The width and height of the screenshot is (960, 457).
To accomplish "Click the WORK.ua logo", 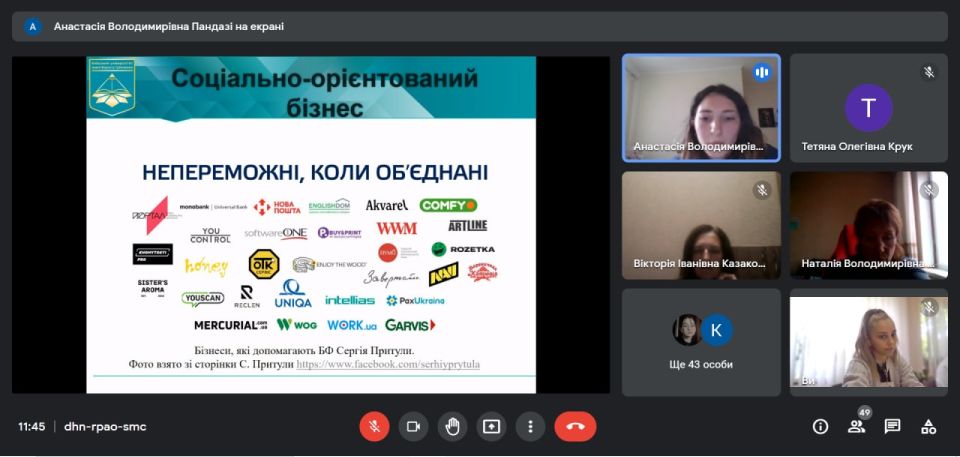I will [352, 325].
